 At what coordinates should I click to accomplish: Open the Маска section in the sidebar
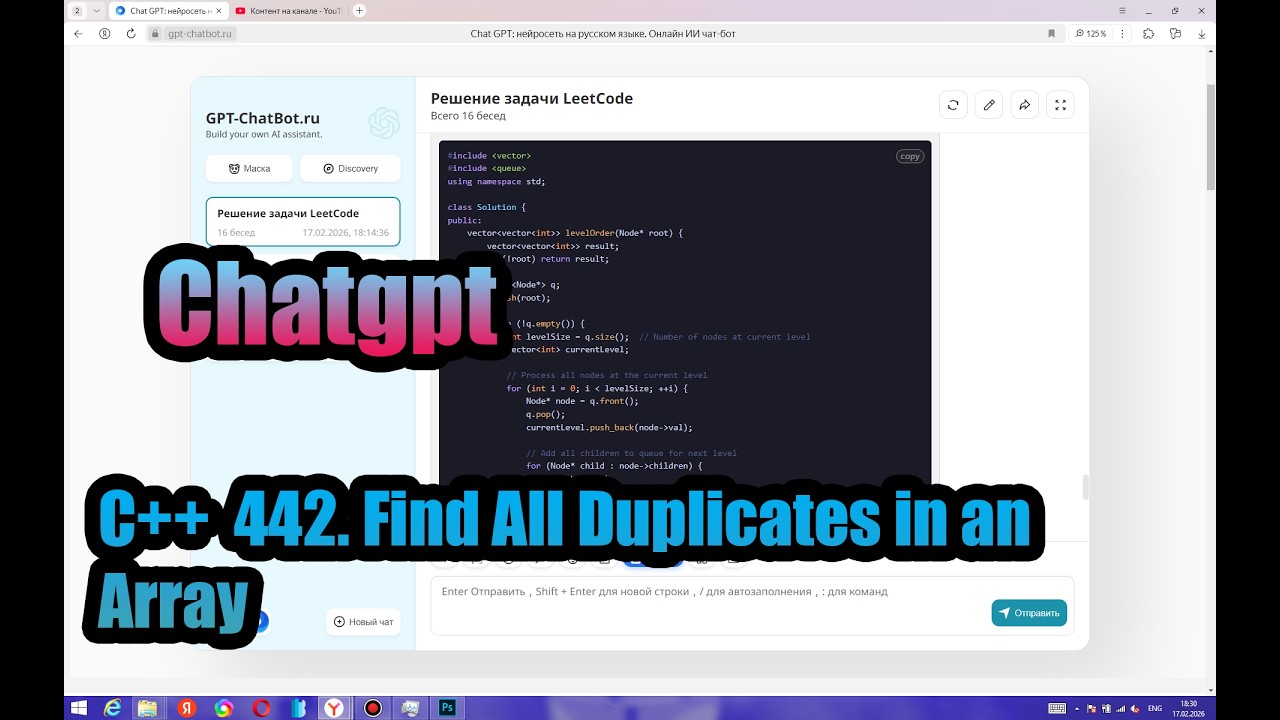click(x=249, y=168)
